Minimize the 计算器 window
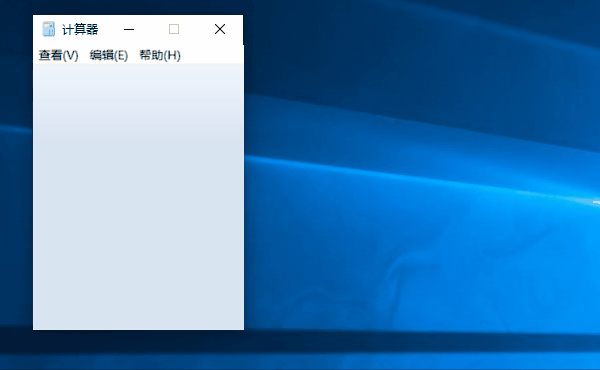Viewport: 600px width, 370px height. (129, 29)
